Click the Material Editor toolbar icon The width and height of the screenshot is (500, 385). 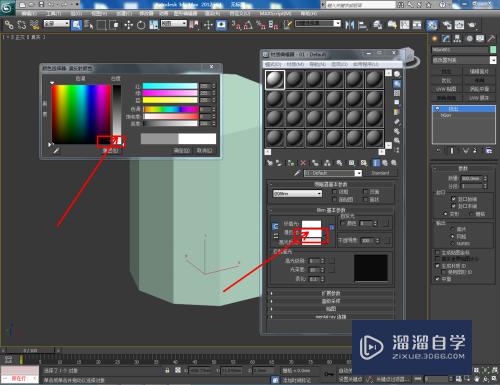(x=432, y=25)
